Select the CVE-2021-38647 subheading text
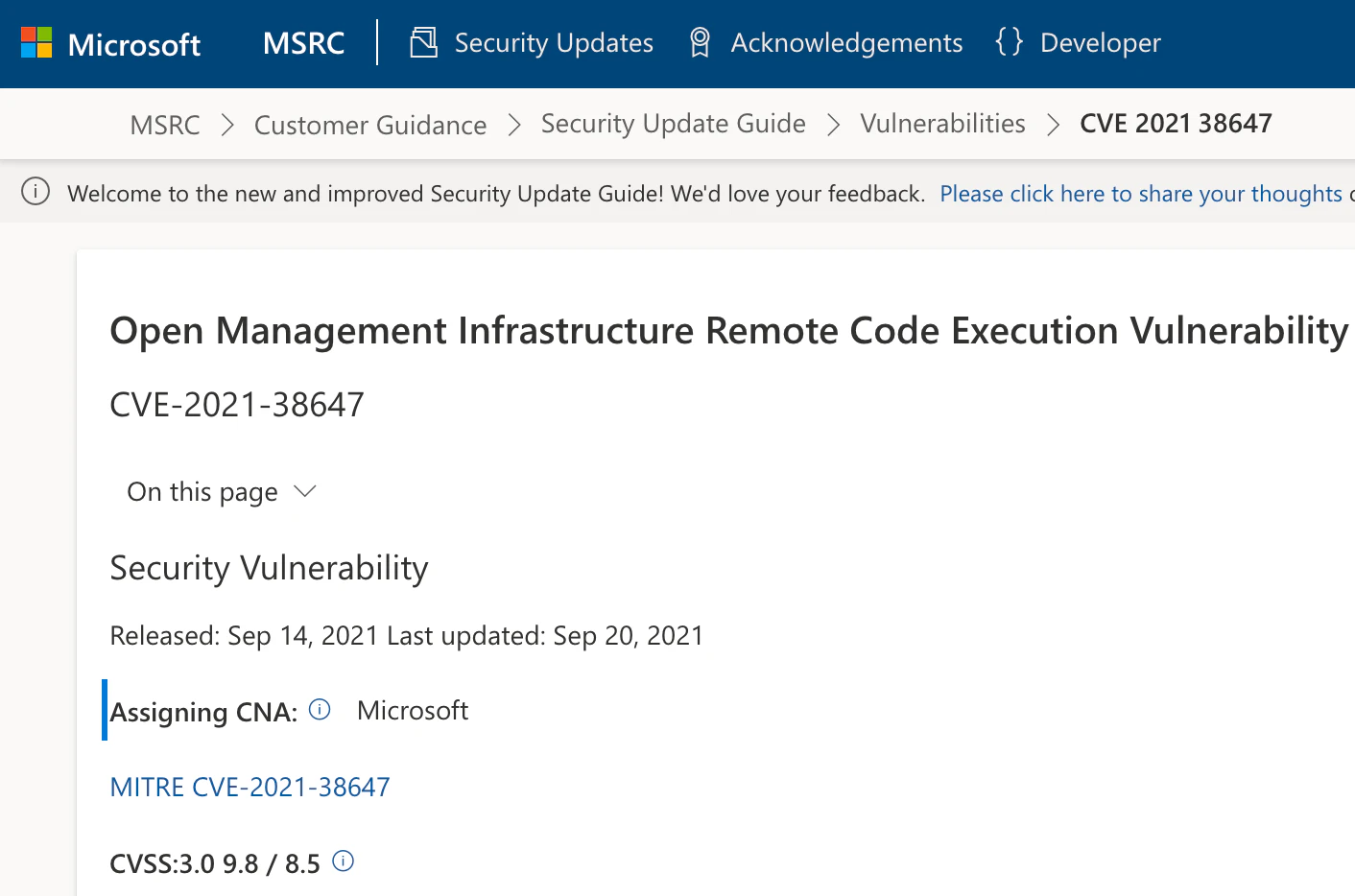The image size is (1355, 896). tap(237, 405)
